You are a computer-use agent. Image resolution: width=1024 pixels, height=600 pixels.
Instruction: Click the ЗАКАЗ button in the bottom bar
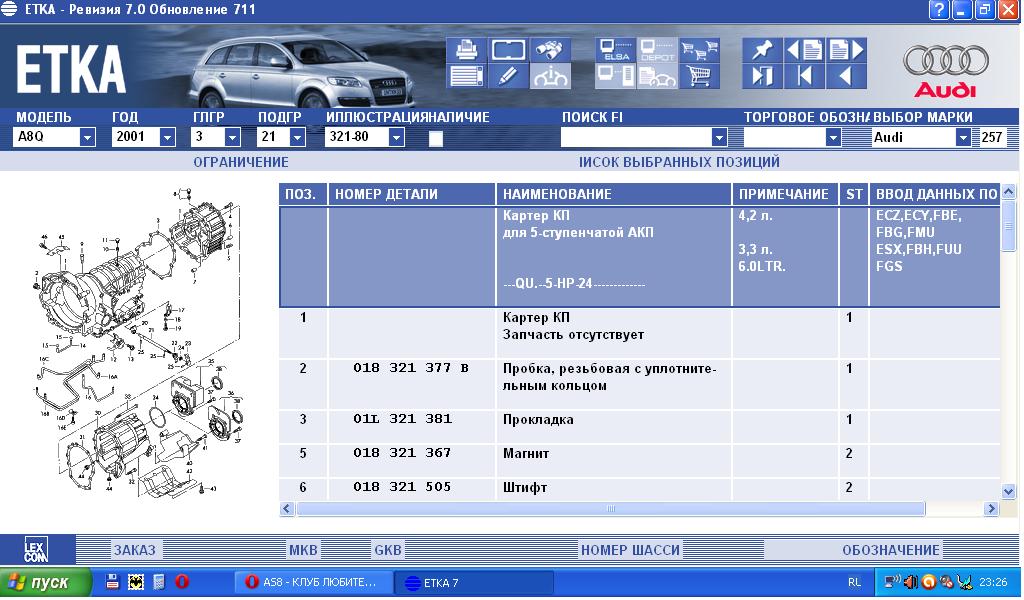click(x=134, y=550)
